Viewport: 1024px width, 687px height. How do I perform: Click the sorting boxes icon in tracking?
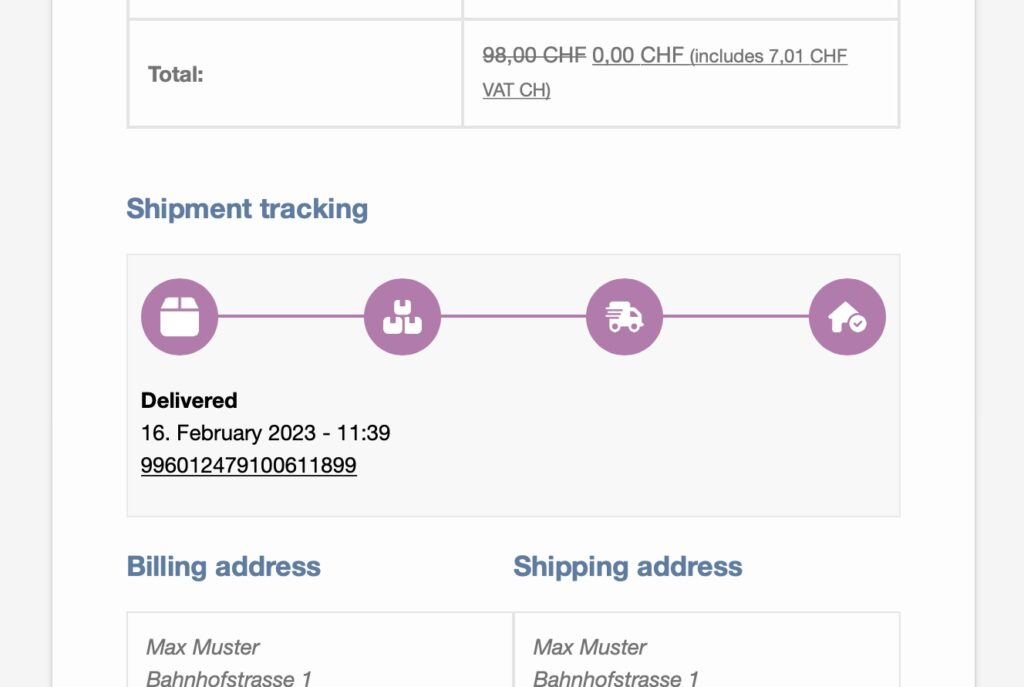tap(402, 317)
